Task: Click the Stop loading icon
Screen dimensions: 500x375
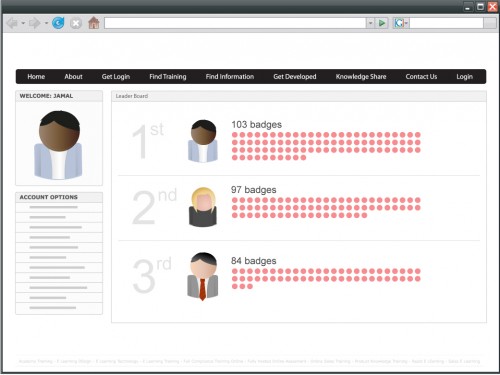Action: click(76, 23)
